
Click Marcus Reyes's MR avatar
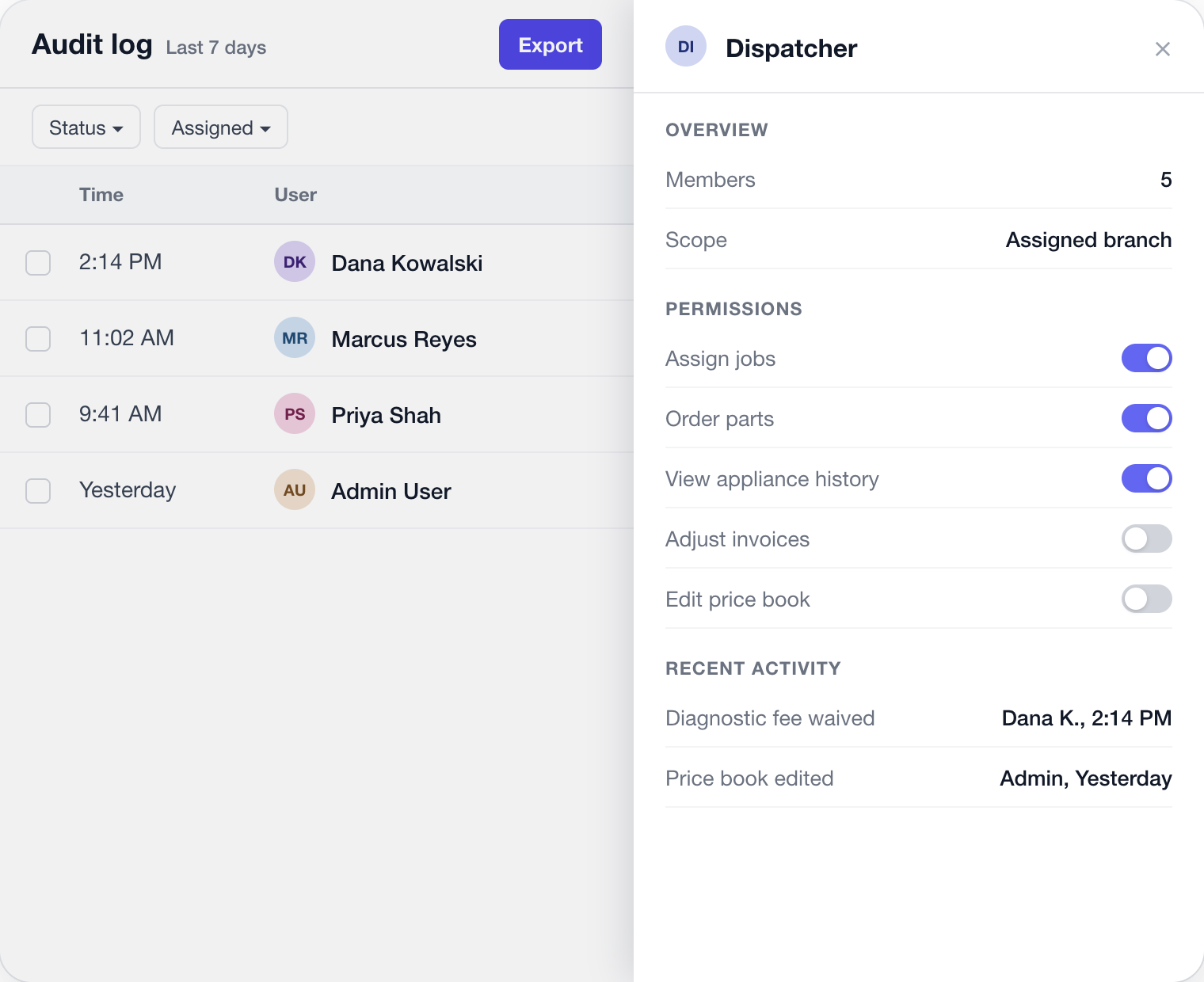coord(295,338)
